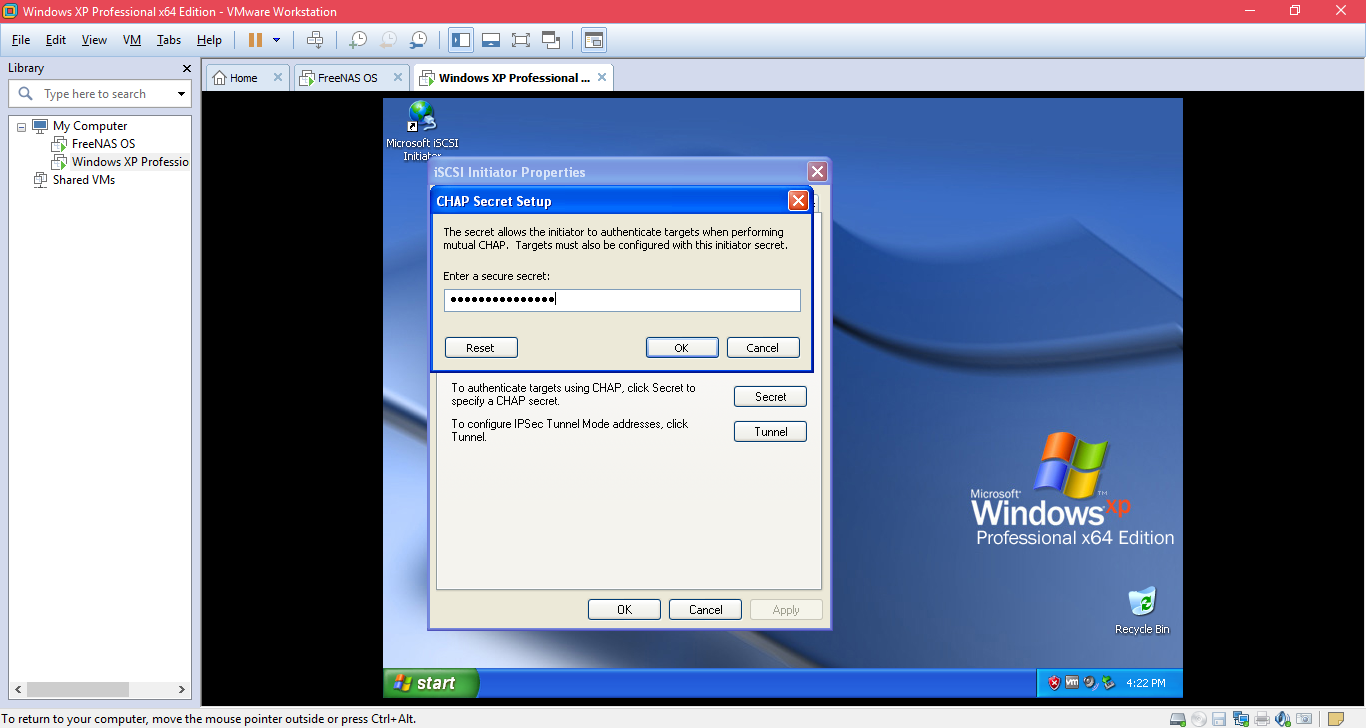Switch to Unity mode icon
The image size is (1366, 728).
pyautogui.click(x=551, y=40)
